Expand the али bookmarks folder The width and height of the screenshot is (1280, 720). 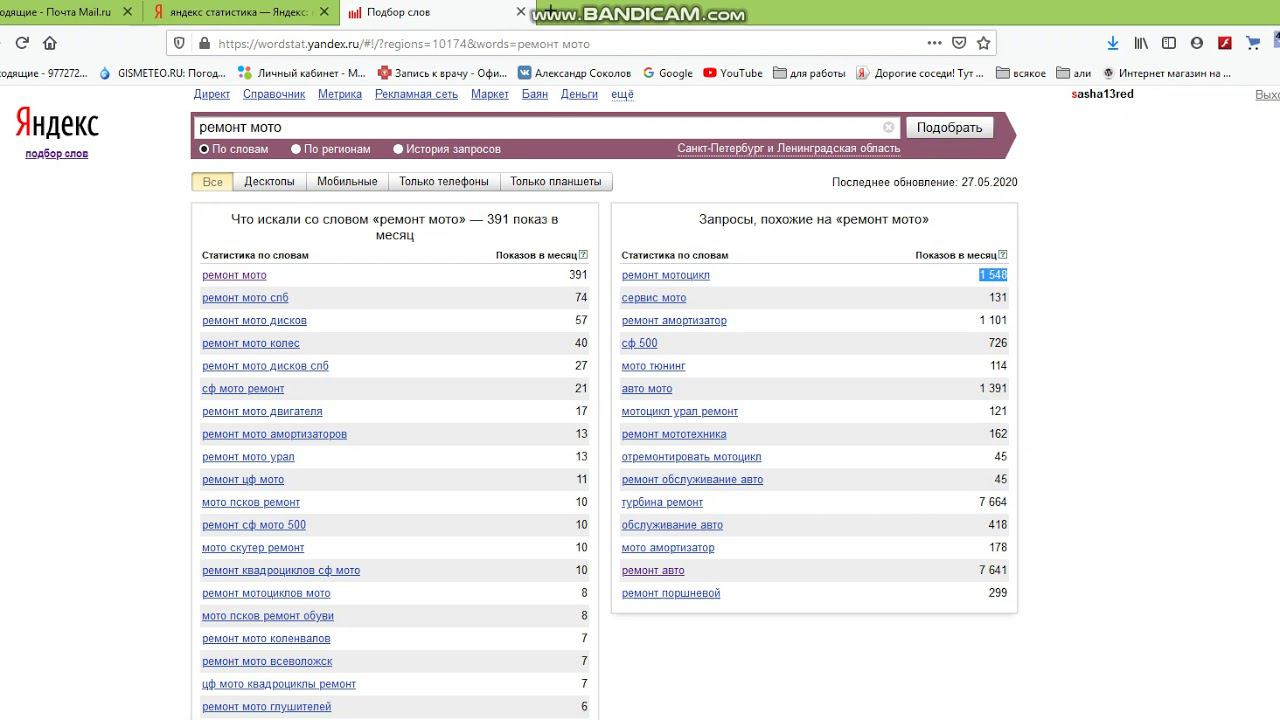click(1074, 73)
